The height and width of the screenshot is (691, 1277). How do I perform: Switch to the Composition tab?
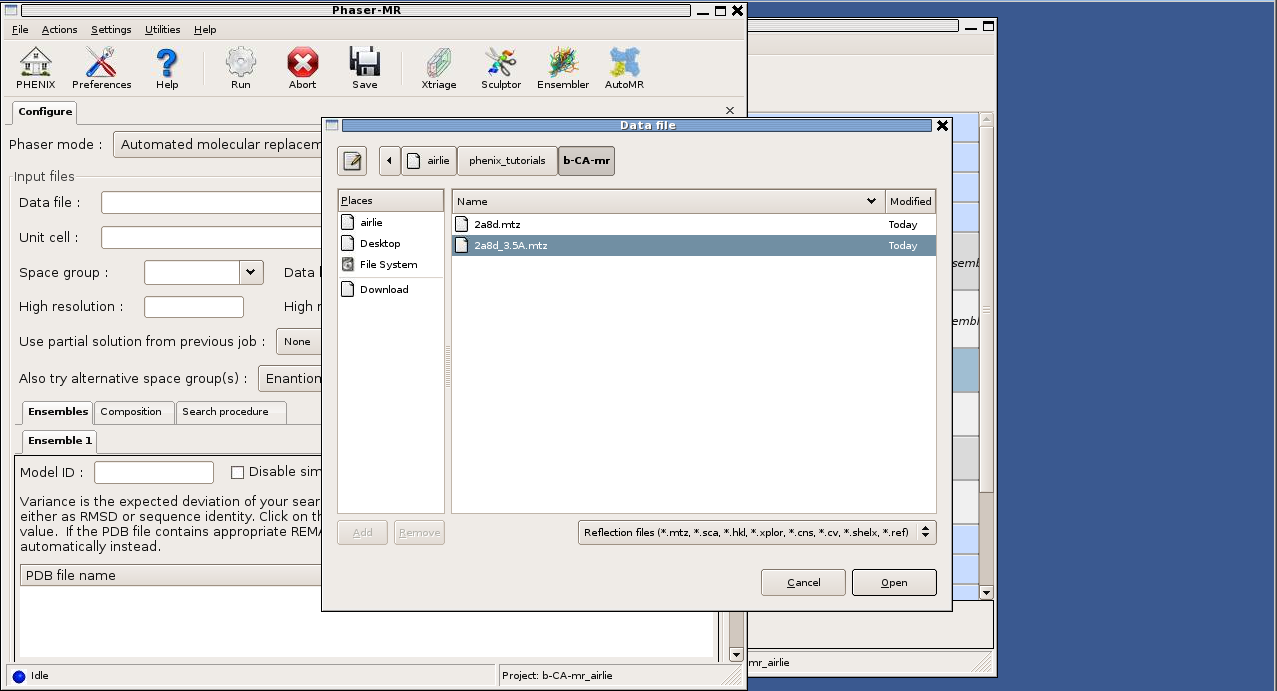[131, 412]
